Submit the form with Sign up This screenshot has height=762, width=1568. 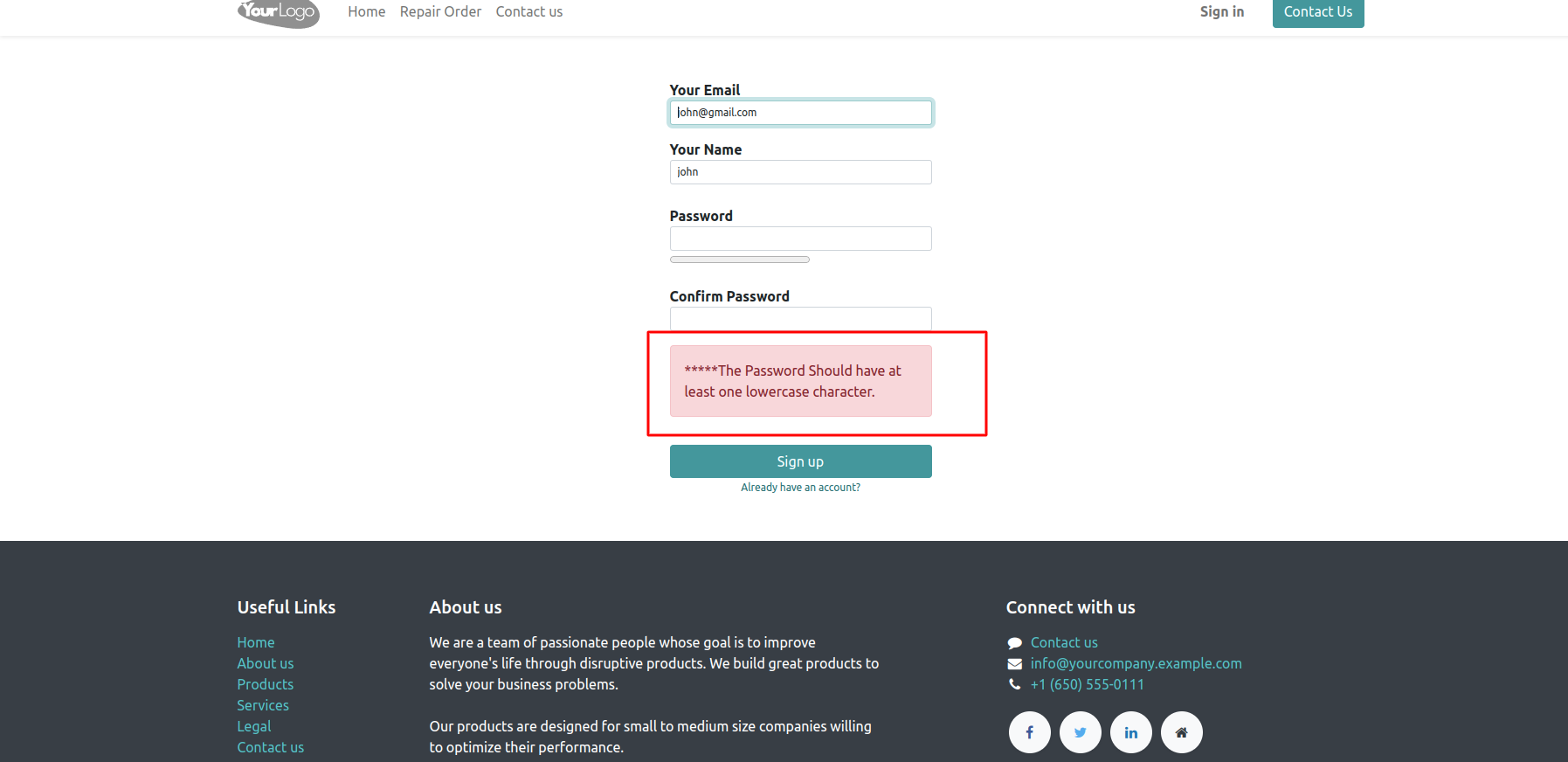click(x=800, y=461)
